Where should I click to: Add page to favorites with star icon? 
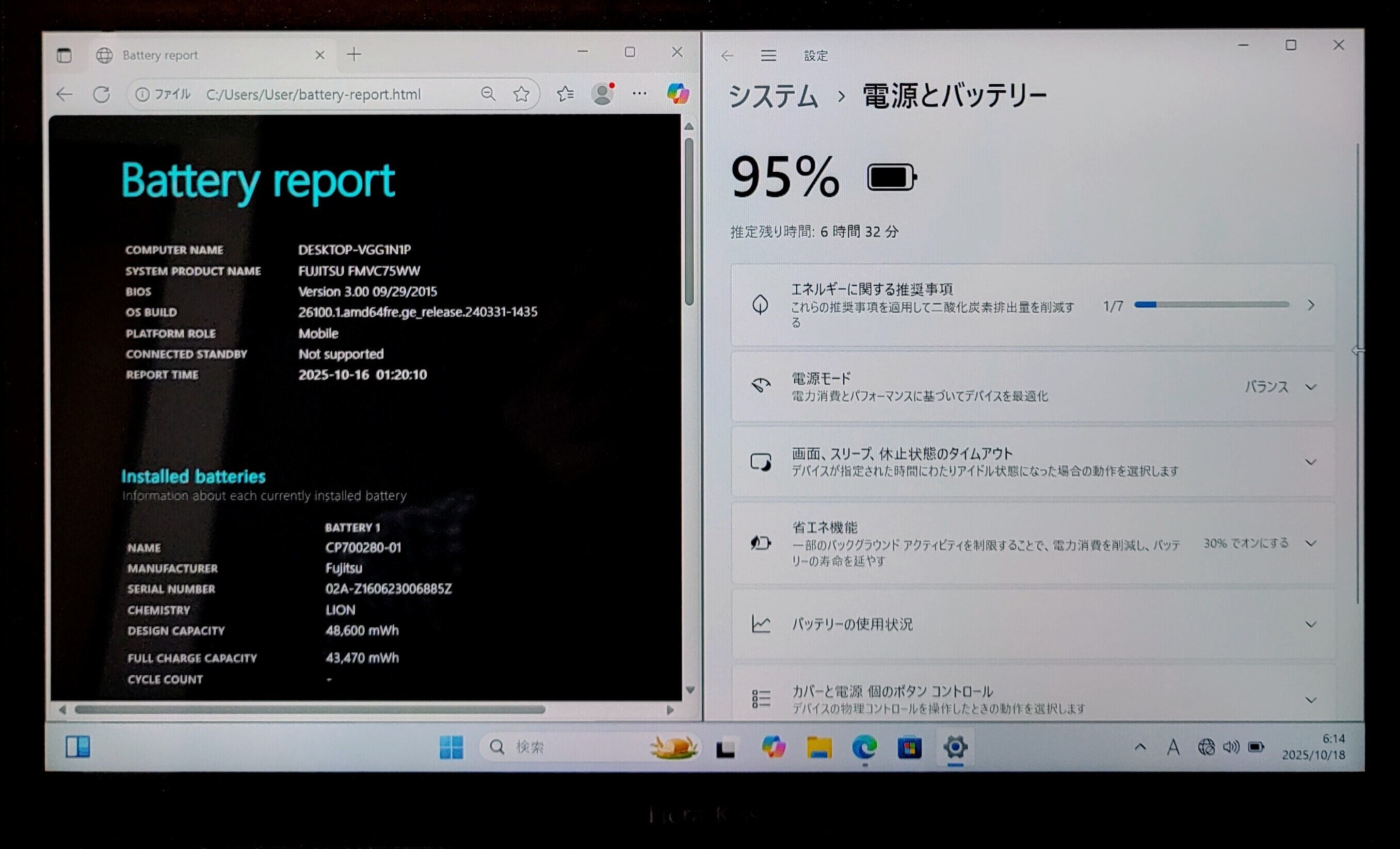521,94
